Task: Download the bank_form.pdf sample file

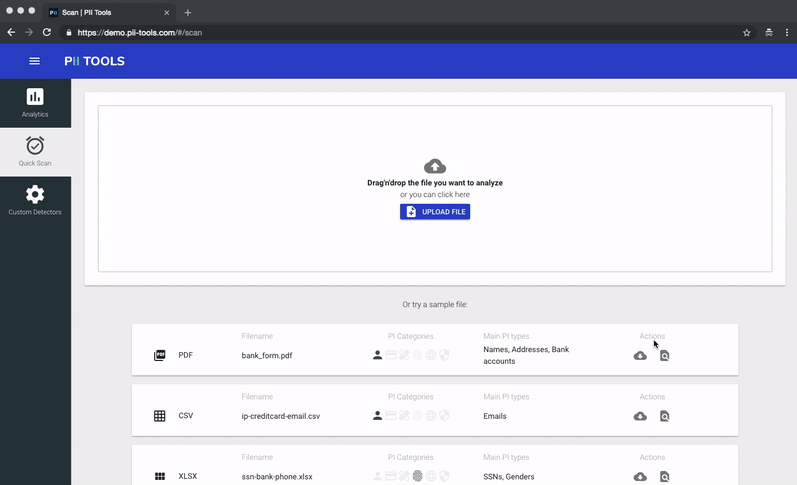Action: click(x=640, y=355)
